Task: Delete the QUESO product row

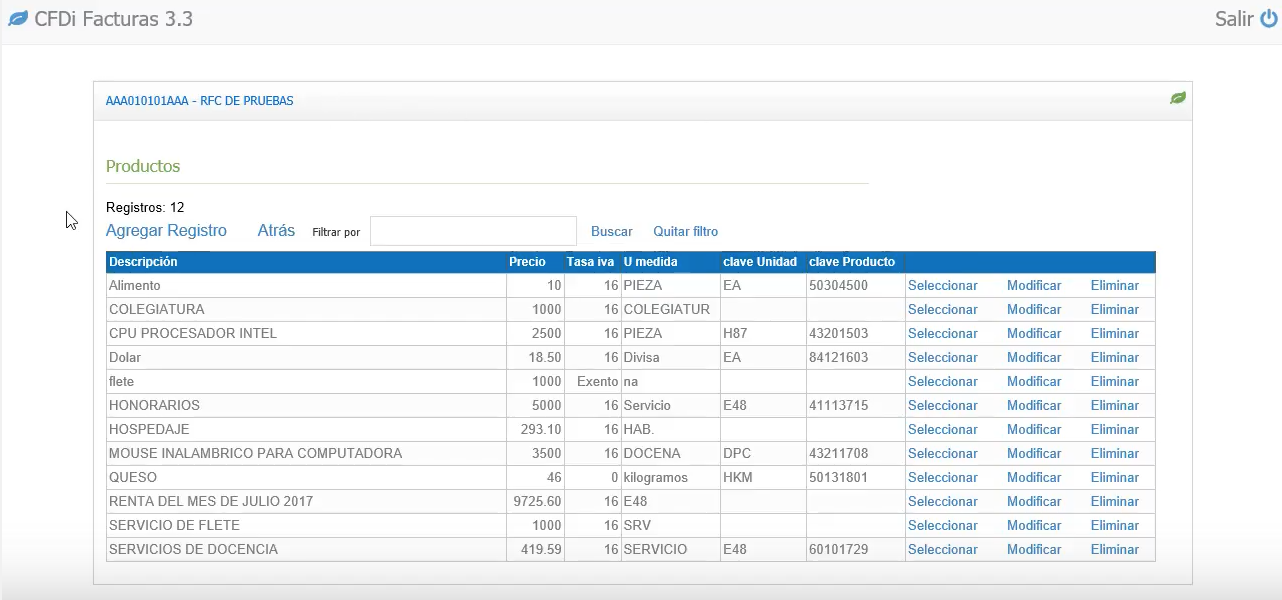Action: tap(1114, 478)
